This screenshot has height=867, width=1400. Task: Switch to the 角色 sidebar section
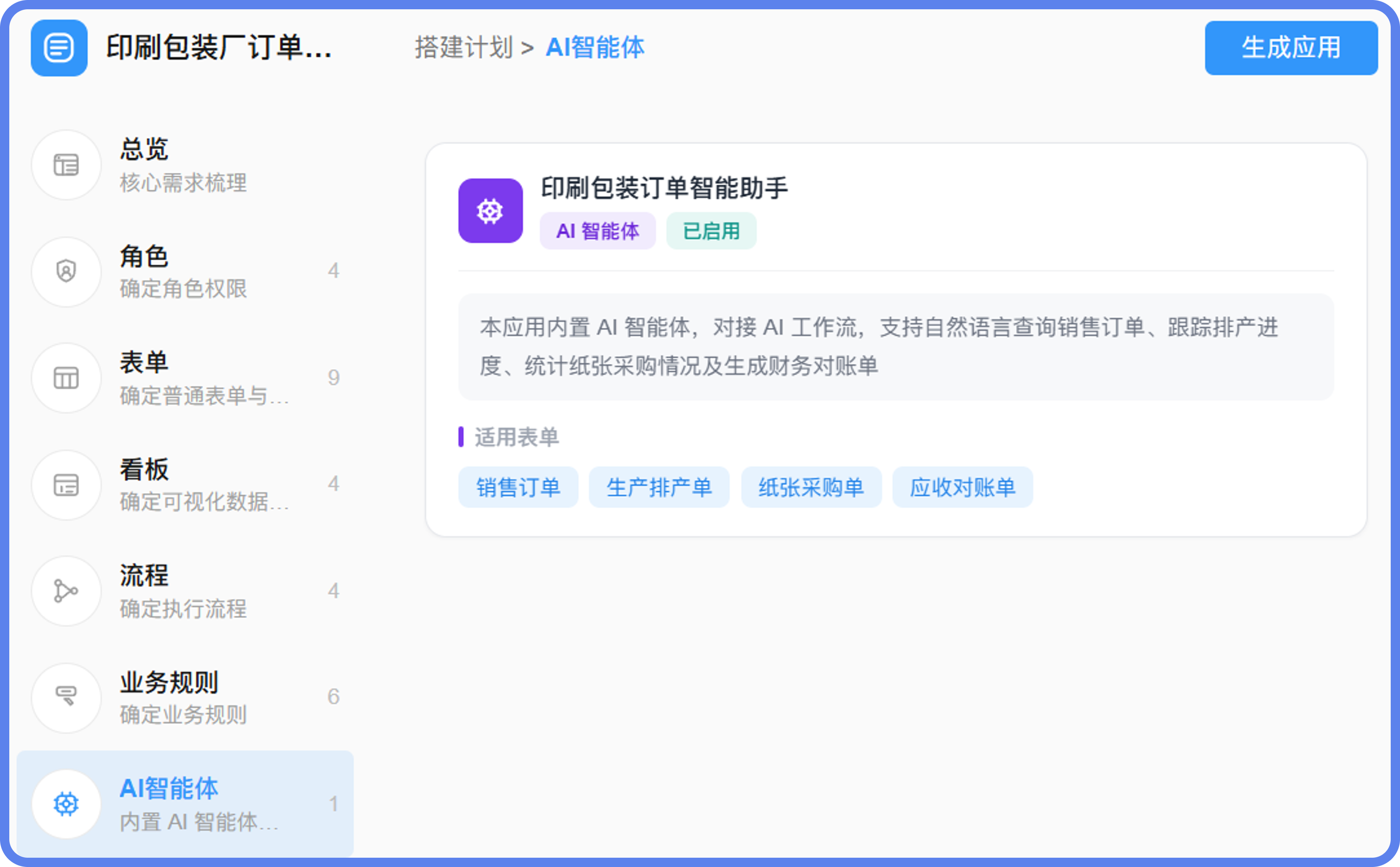click(185, 271)
